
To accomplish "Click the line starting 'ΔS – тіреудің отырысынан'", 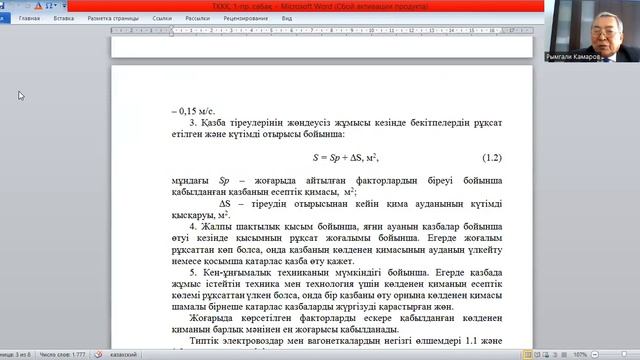I will [x=361, y=203].
